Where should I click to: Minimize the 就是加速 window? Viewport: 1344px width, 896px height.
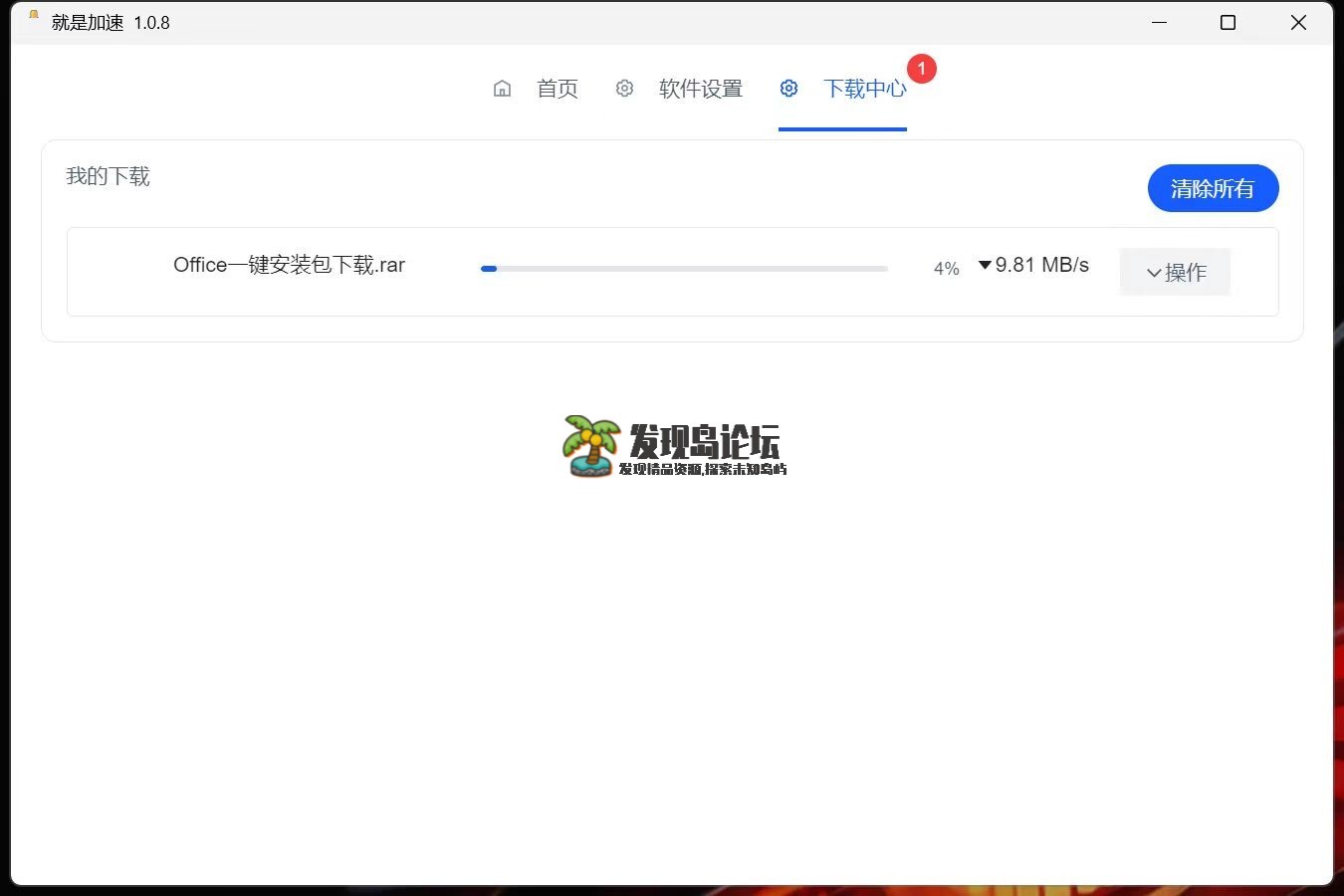1159,22
